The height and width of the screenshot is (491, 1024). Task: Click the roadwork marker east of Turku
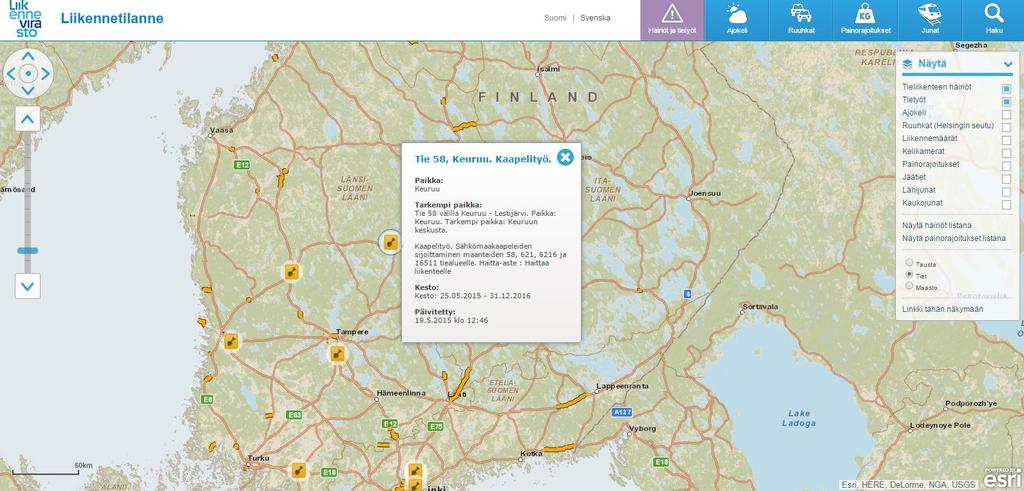click(x=298, y=469)
